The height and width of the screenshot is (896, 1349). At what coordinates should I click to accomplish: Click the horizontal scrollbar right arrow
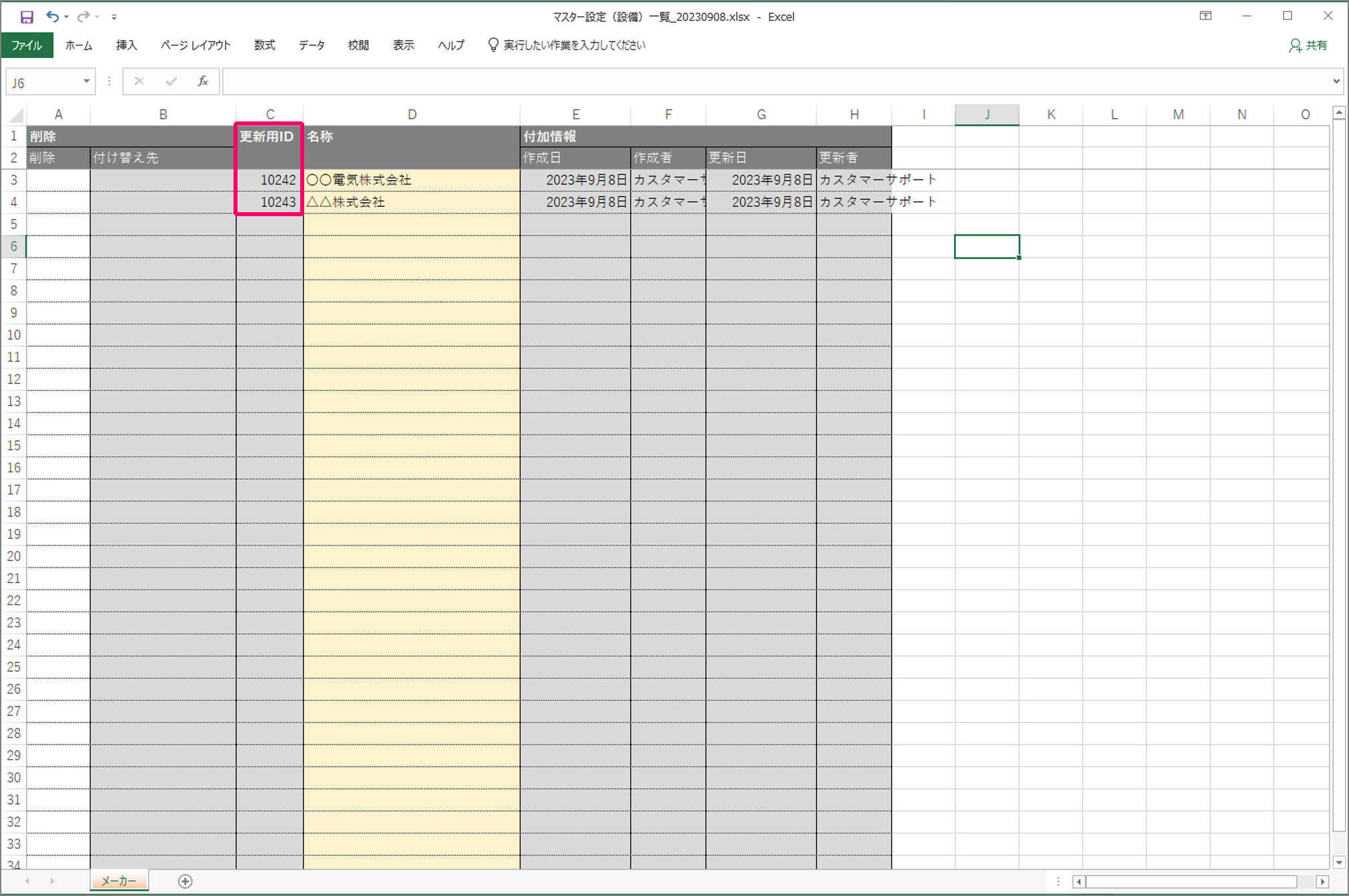click(1322, 881)
